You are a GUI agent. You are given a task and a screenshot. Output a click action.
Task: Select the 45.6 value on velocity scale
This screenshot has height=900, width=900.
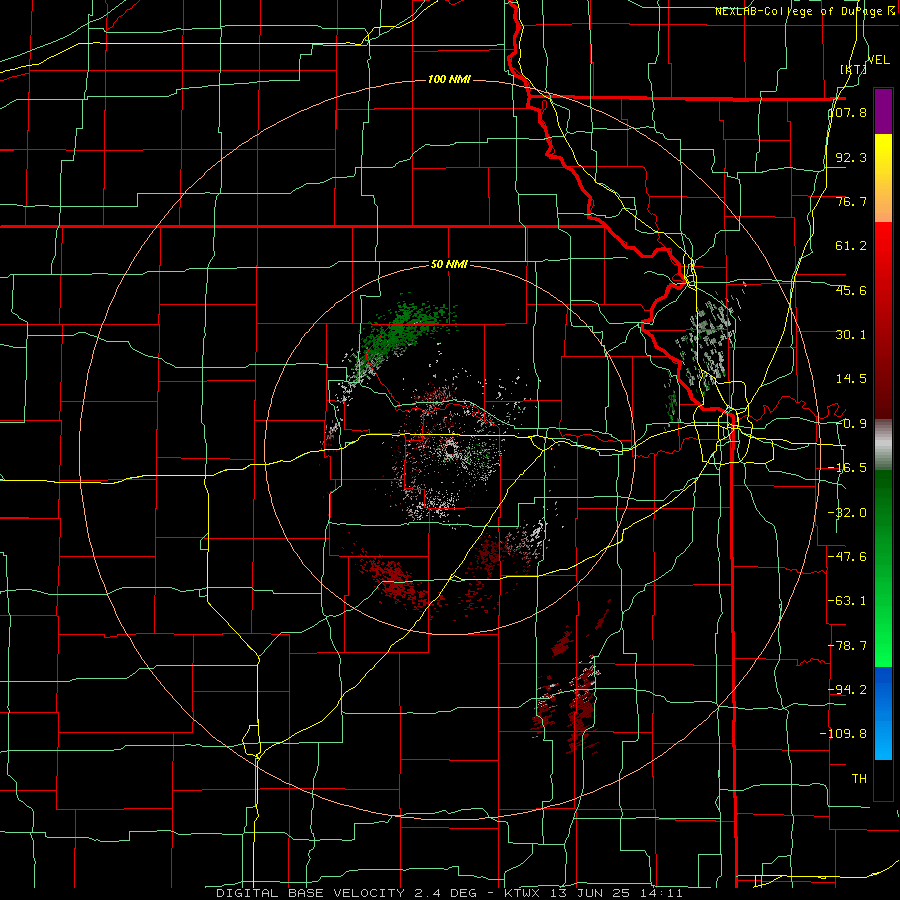pos(851,290)
